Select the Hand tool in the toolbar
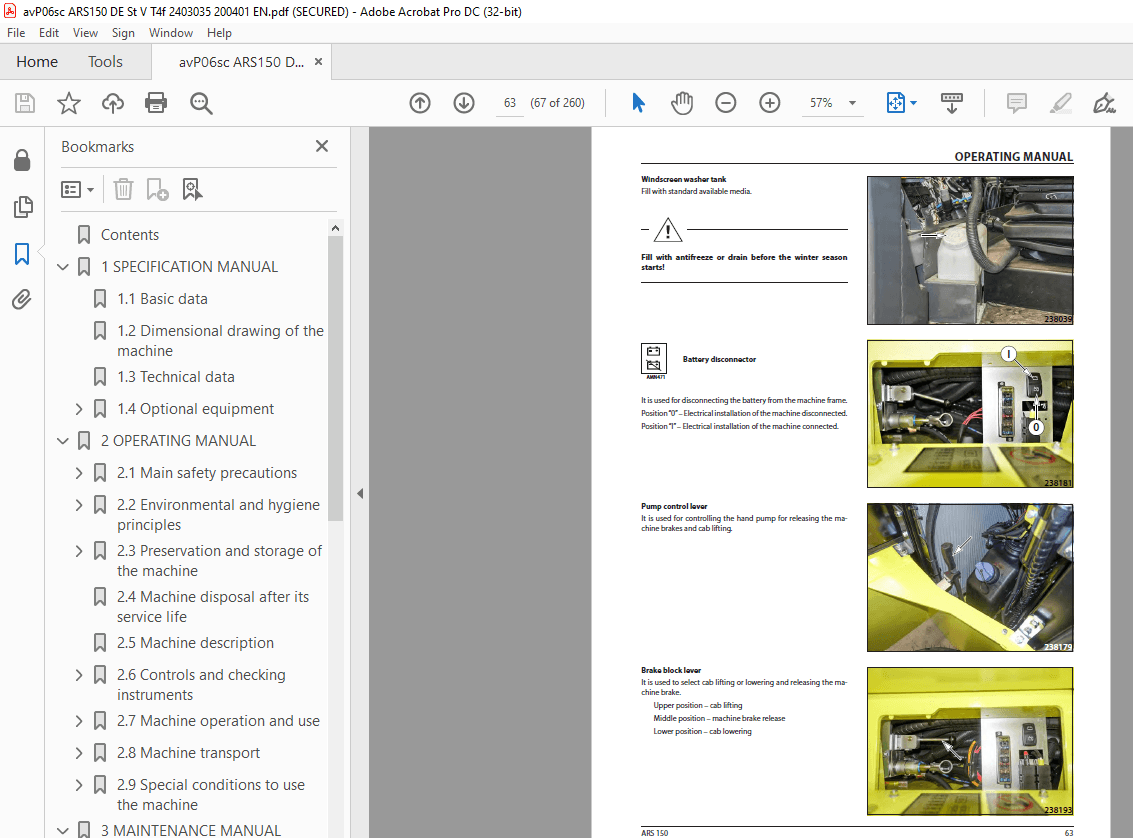The image size is (1133, 838). click(x=682, y=103)
